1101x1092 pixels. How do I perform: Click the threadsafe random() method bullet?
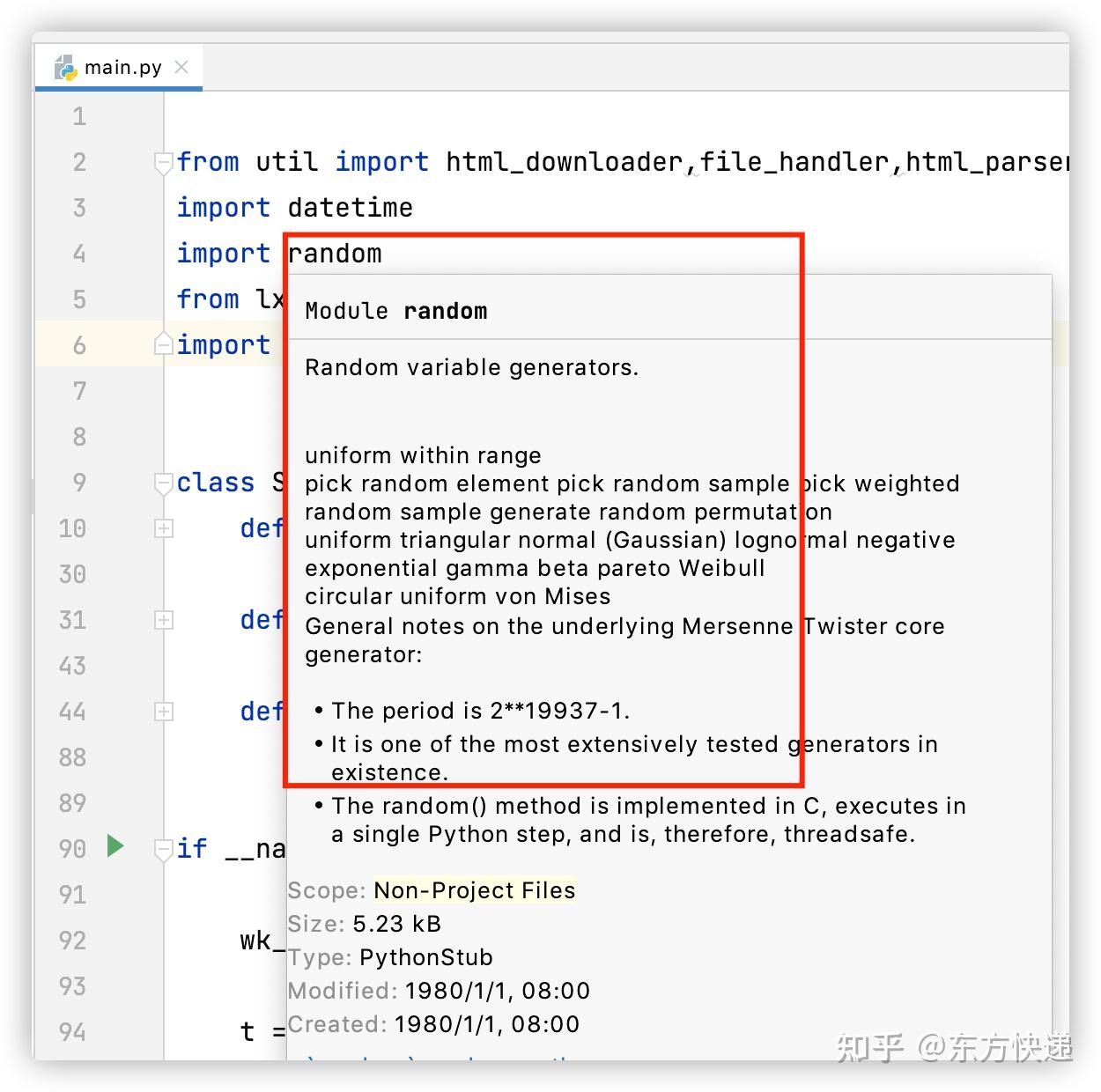(x=648, y=820)
